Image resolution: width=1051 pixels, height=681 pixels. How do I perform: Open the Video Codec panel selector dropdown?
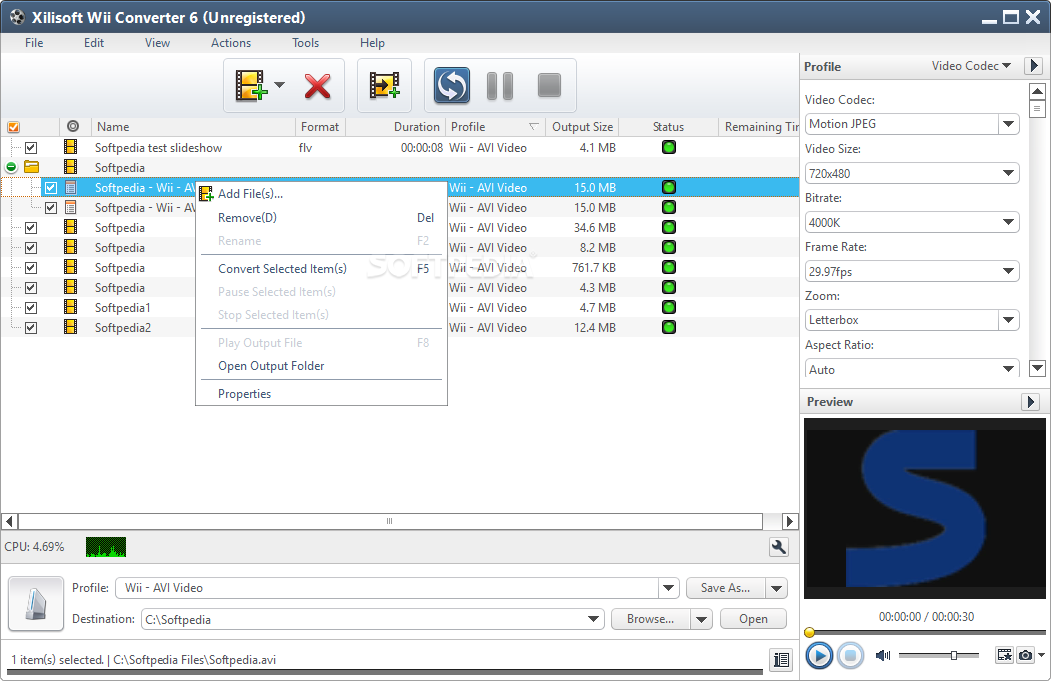coord(971,66)
